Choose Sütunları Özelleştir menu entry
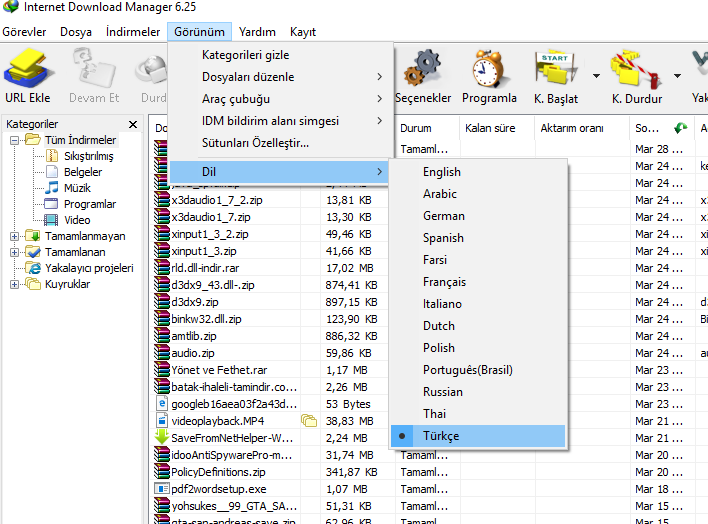708x524 pixels. click(x=279, y=143)
